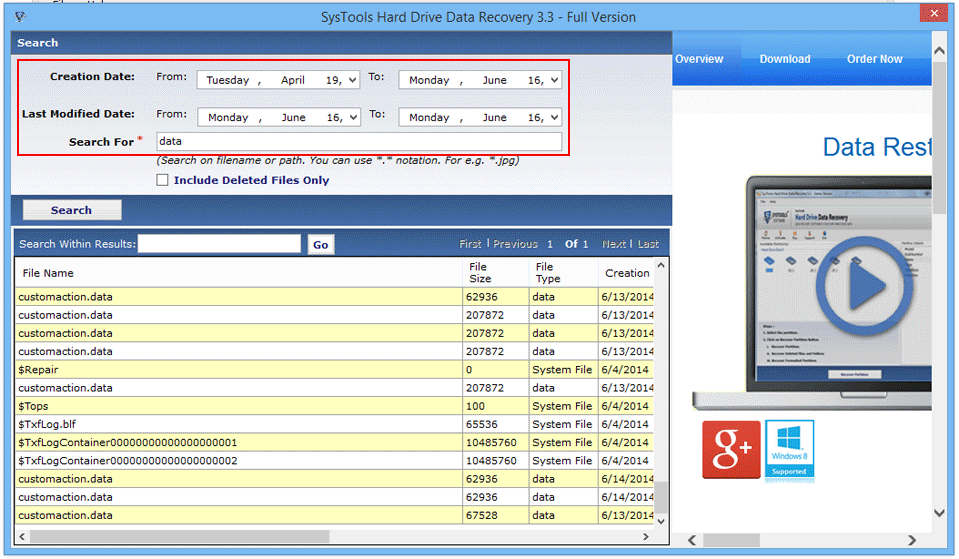959x559 pixels.
Task: Sort by Creation column header
Action: (627, 273)
